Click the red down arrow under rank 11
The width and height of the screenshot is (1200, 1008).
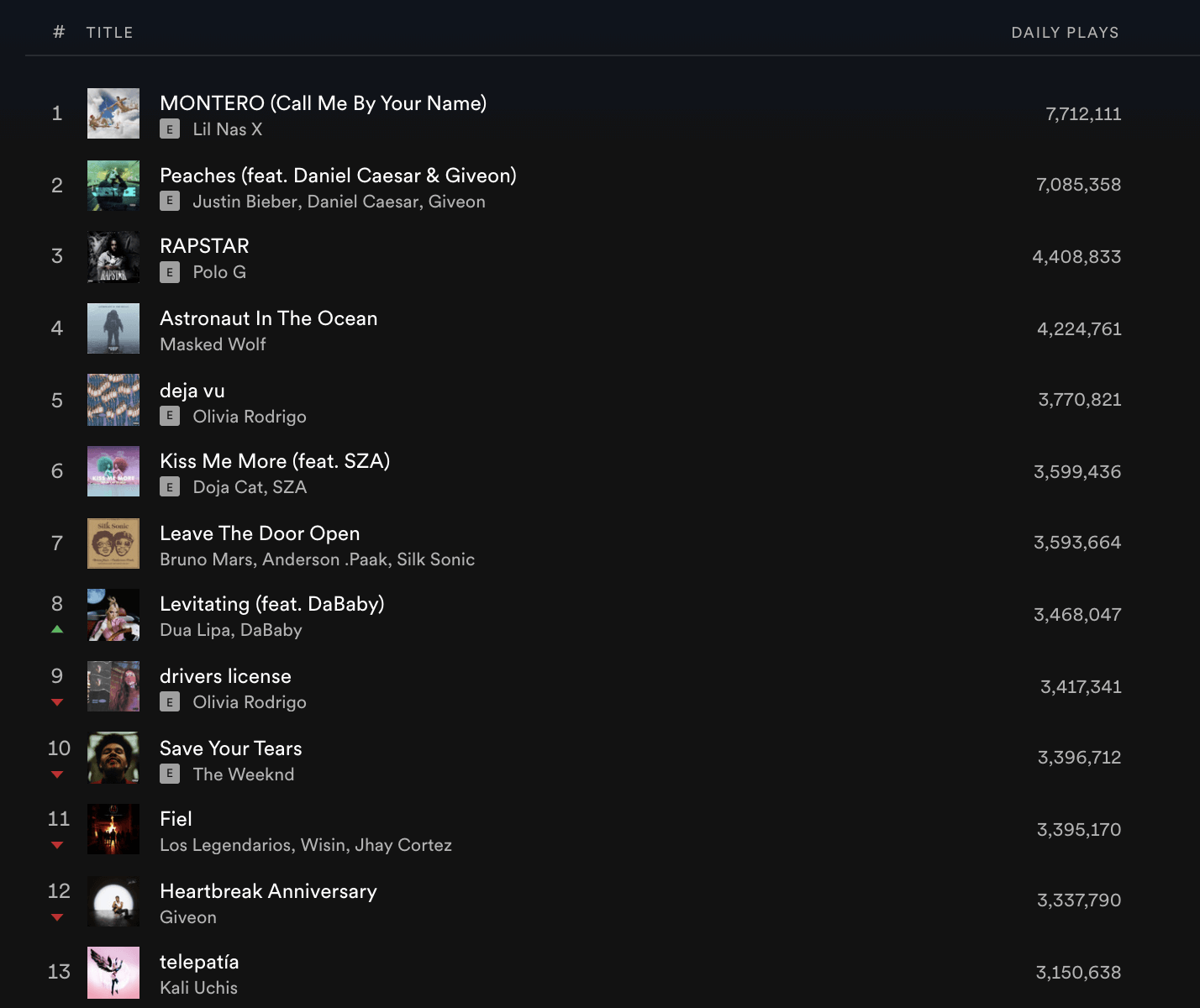57,845
